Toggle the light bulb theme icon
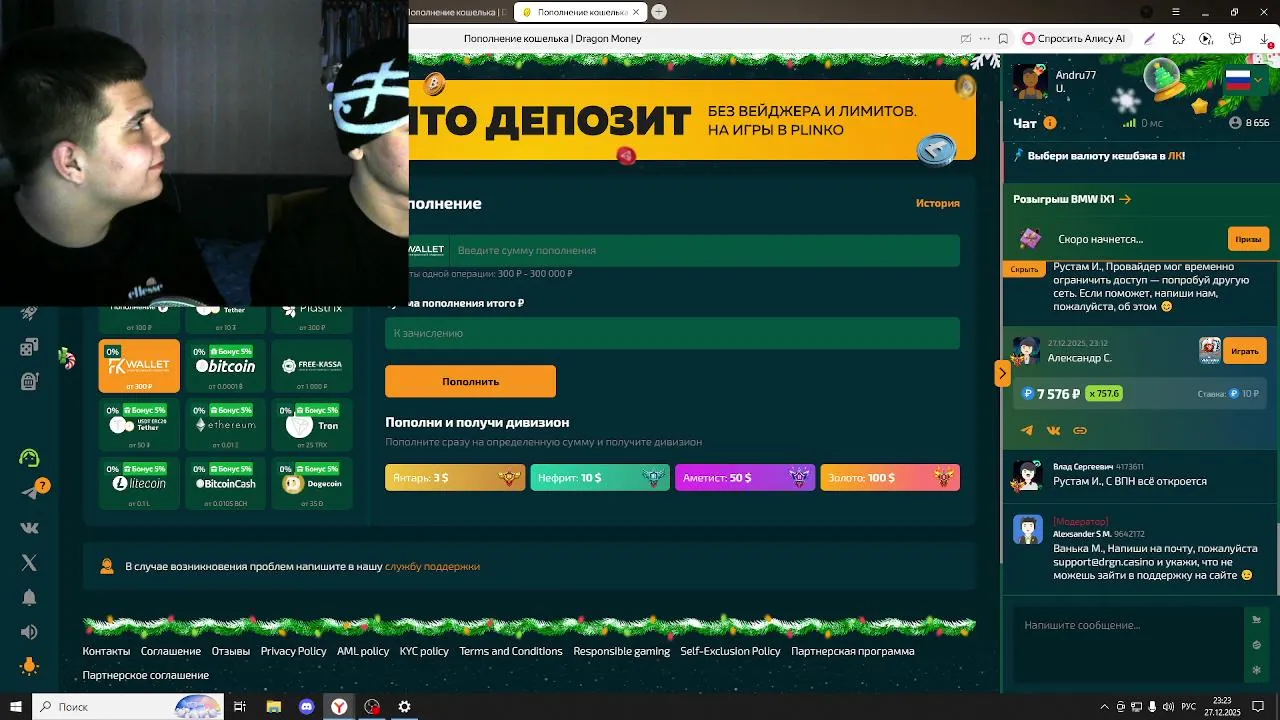Viewport: 1280px width, 720px height. click(29, 666)
